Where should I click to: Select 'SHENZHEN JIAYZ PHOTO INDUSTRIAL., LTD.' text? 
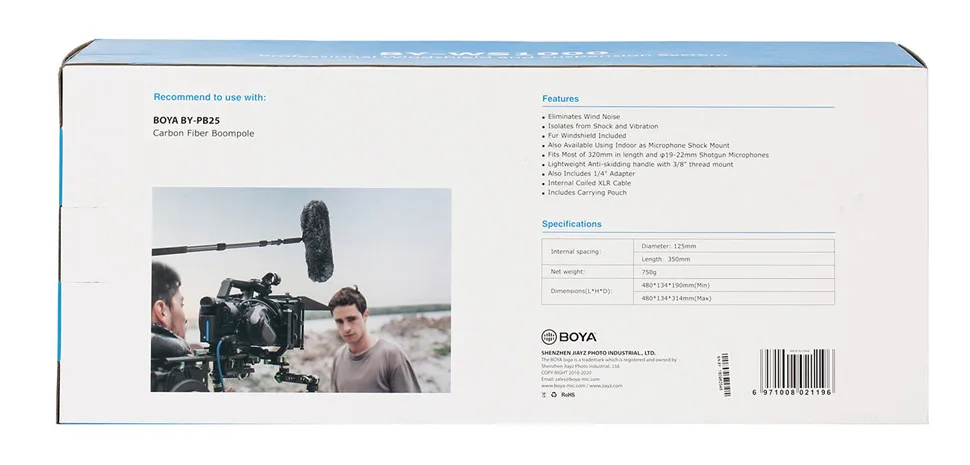598,353
